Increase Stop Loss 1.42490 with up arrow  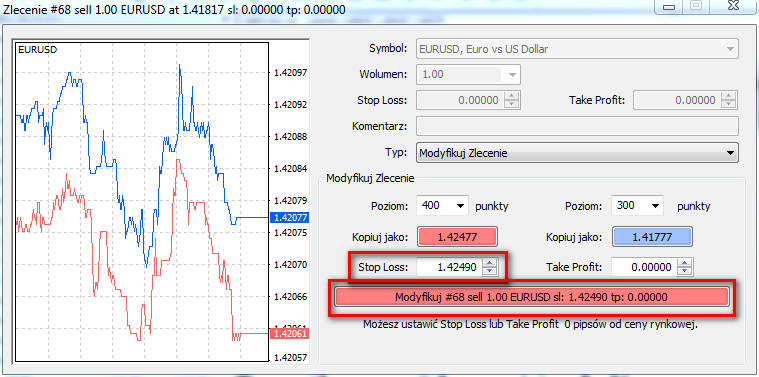pos(490,263)
